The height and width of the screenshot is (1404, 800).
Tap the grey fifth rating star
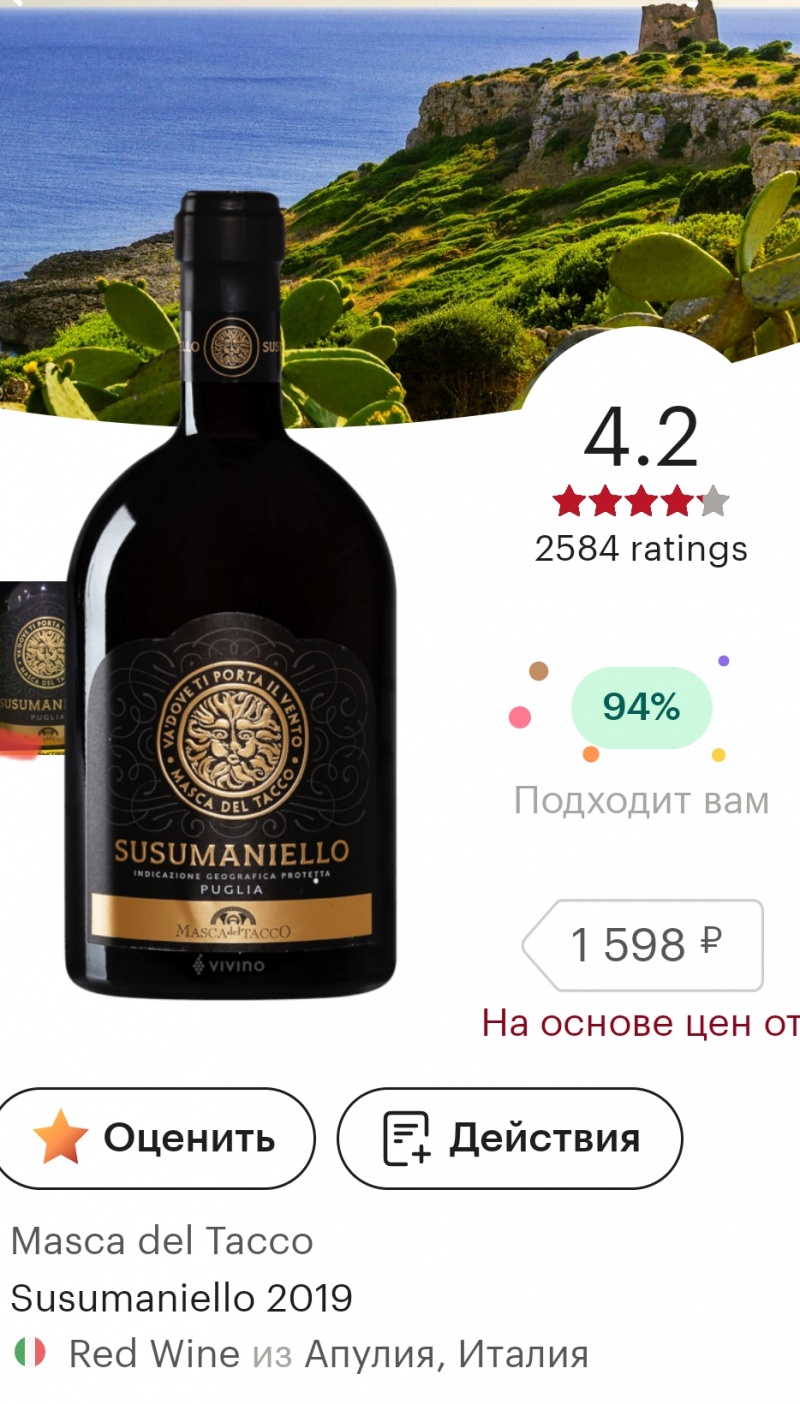pyautogui.click(x=713, y=501)
